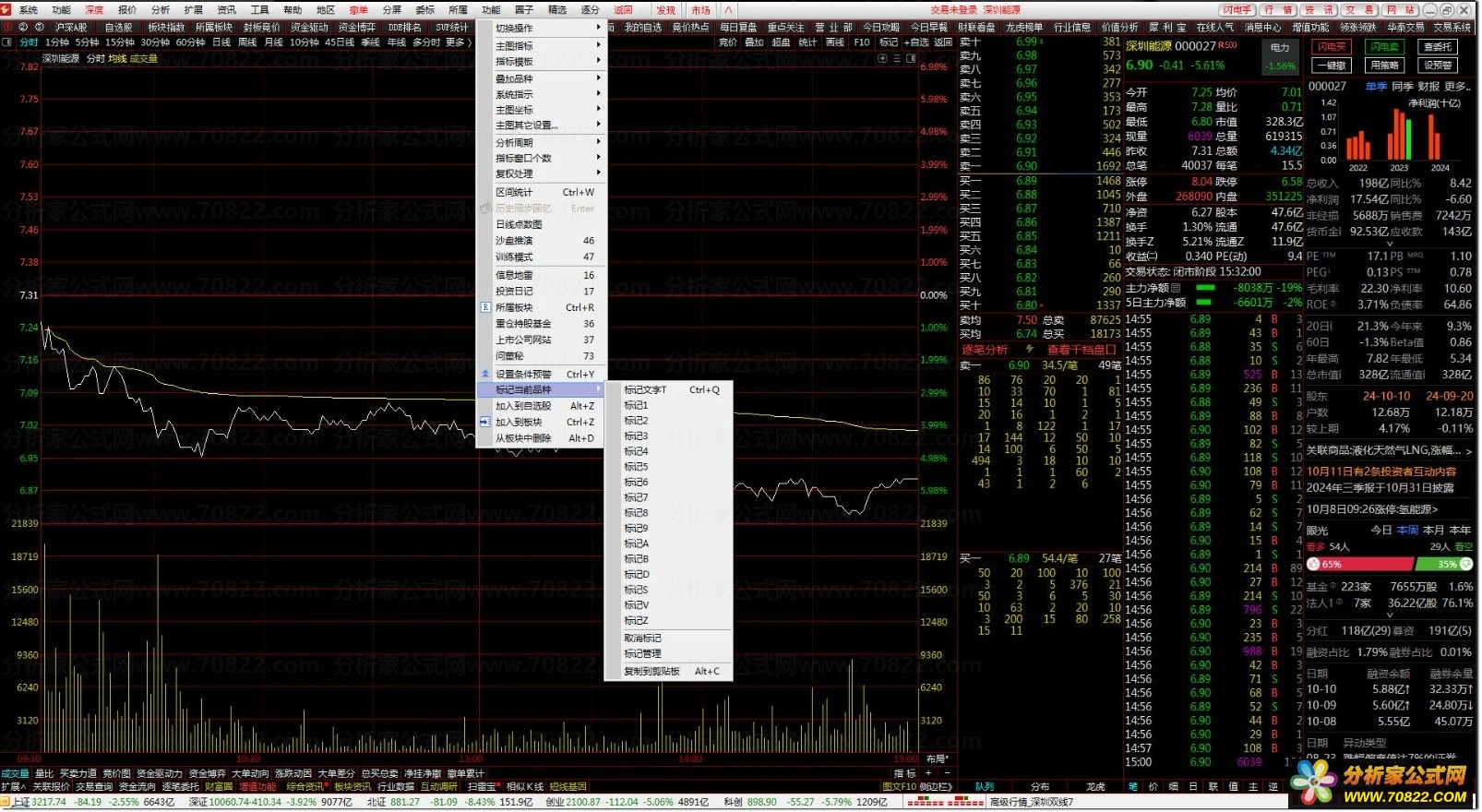
Task: Click the lightning icon beside 逐笔分析
Action: coord(1029,350)
